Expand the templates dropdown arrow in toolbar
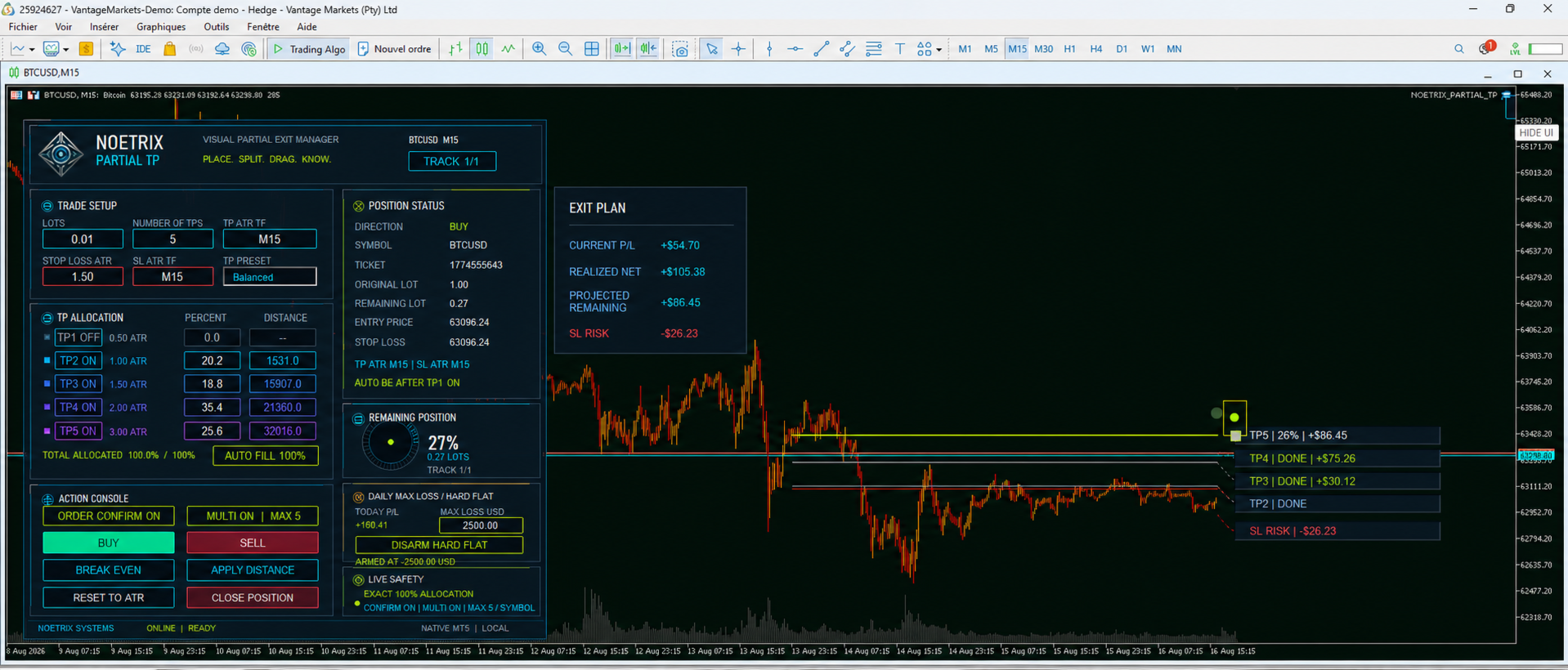1568x670 pixels. coord(65,50)
